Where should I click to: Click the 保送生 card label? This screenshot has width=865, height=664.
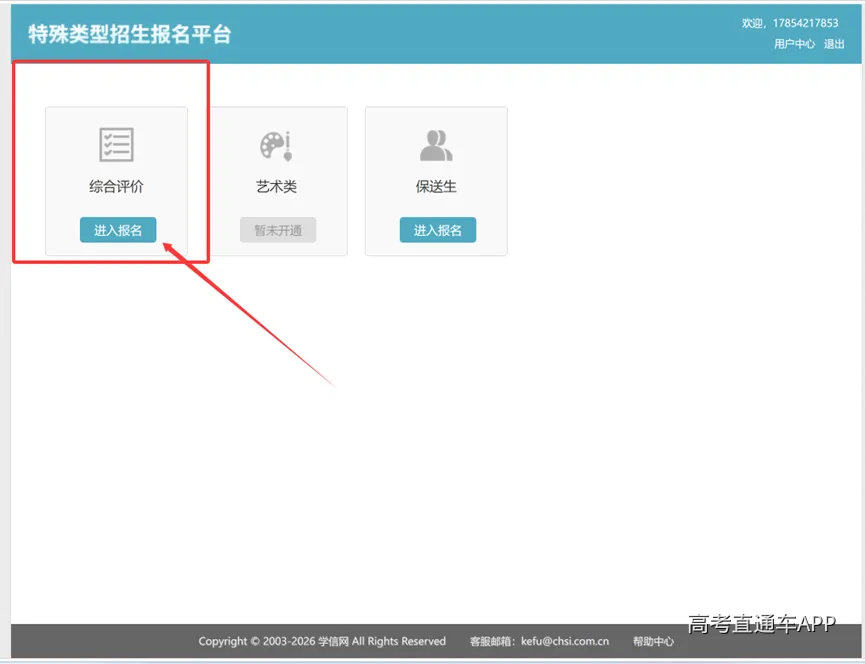tap(436, 187)
